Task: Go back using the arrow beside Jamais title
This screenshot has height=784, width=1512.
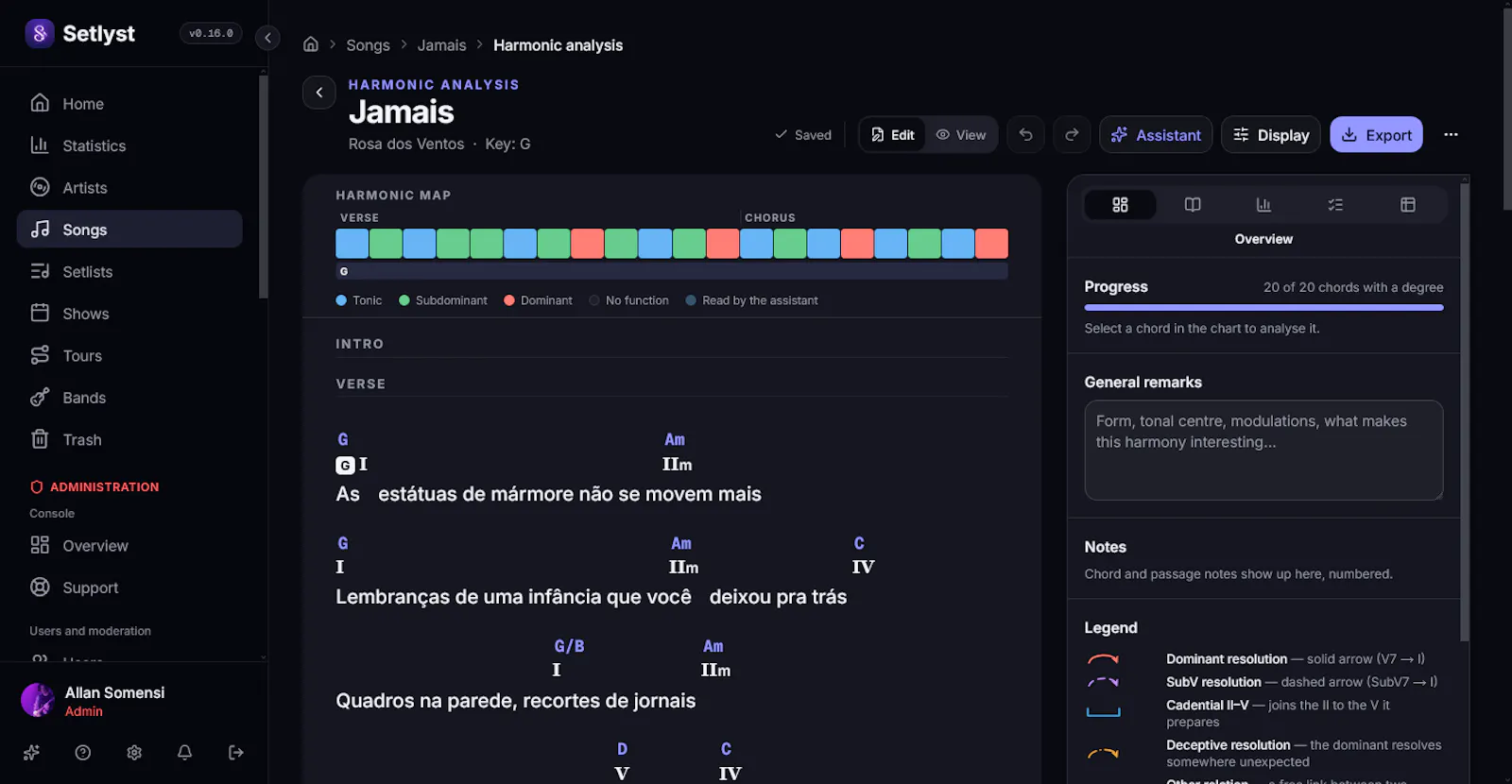Action: pos(319,93)
